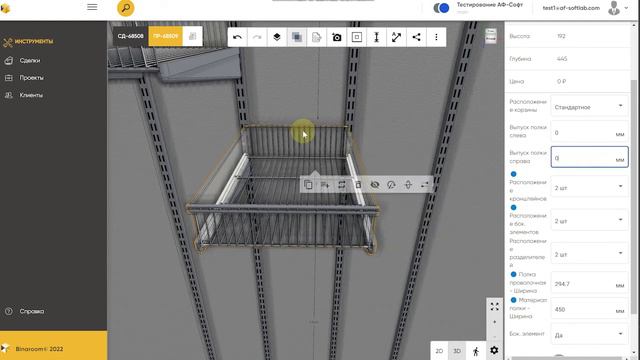Click the rotate icon in object toolbar
This screenshot has height=360, width=640.
tap(391, 185)
